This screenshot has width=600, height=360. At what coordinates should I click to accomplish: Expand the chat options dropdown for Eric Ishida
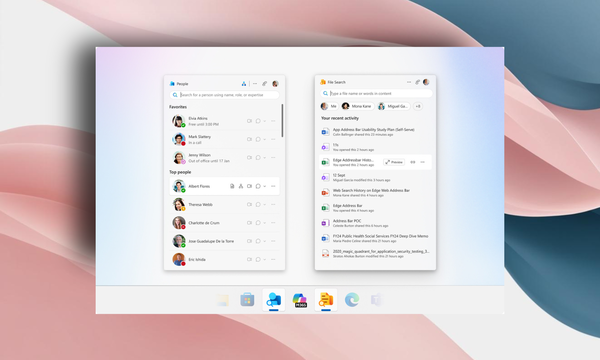[x=264, y=259]
